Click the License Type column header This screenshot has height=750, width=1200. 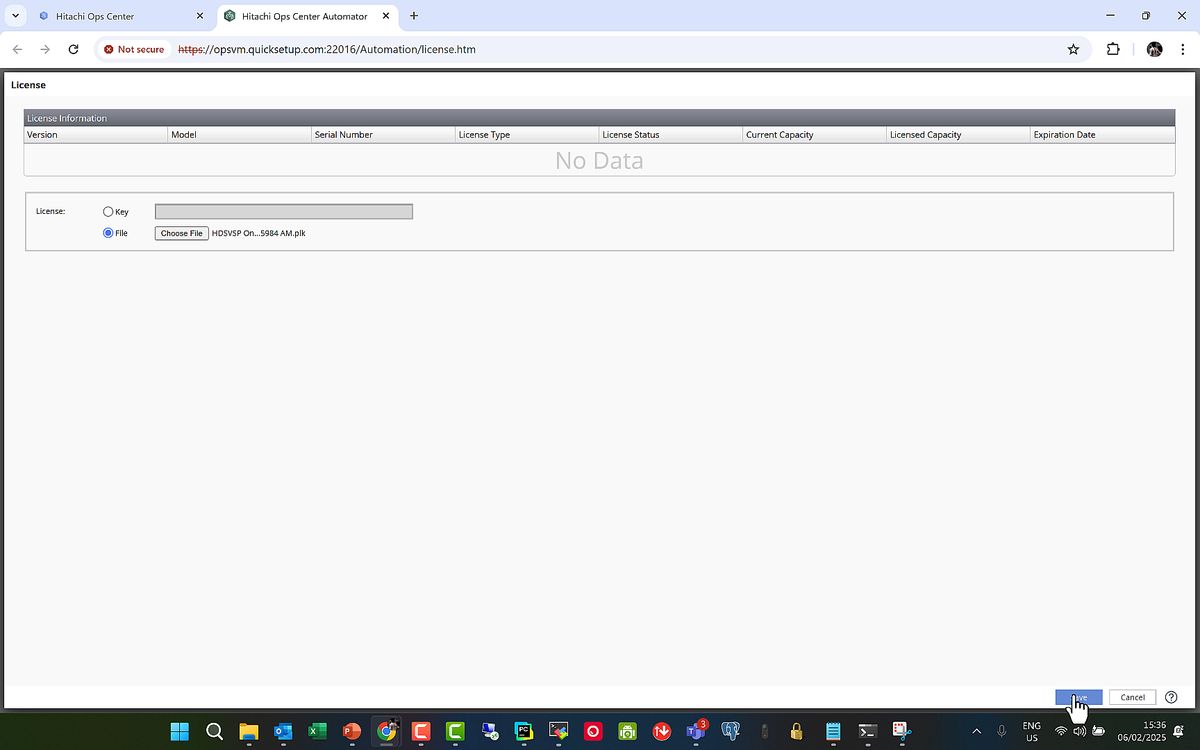[x=527, y=134]
